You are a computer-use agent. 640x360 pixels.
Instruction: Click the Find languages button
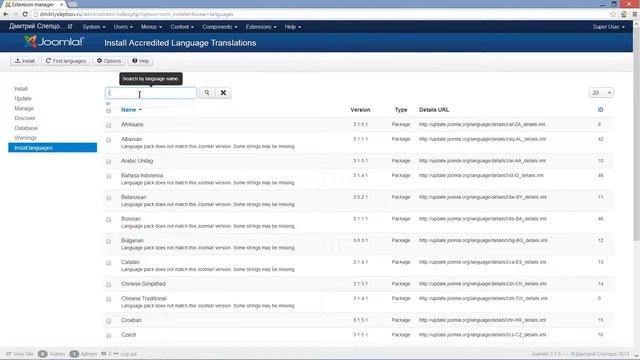coord(66,61)
